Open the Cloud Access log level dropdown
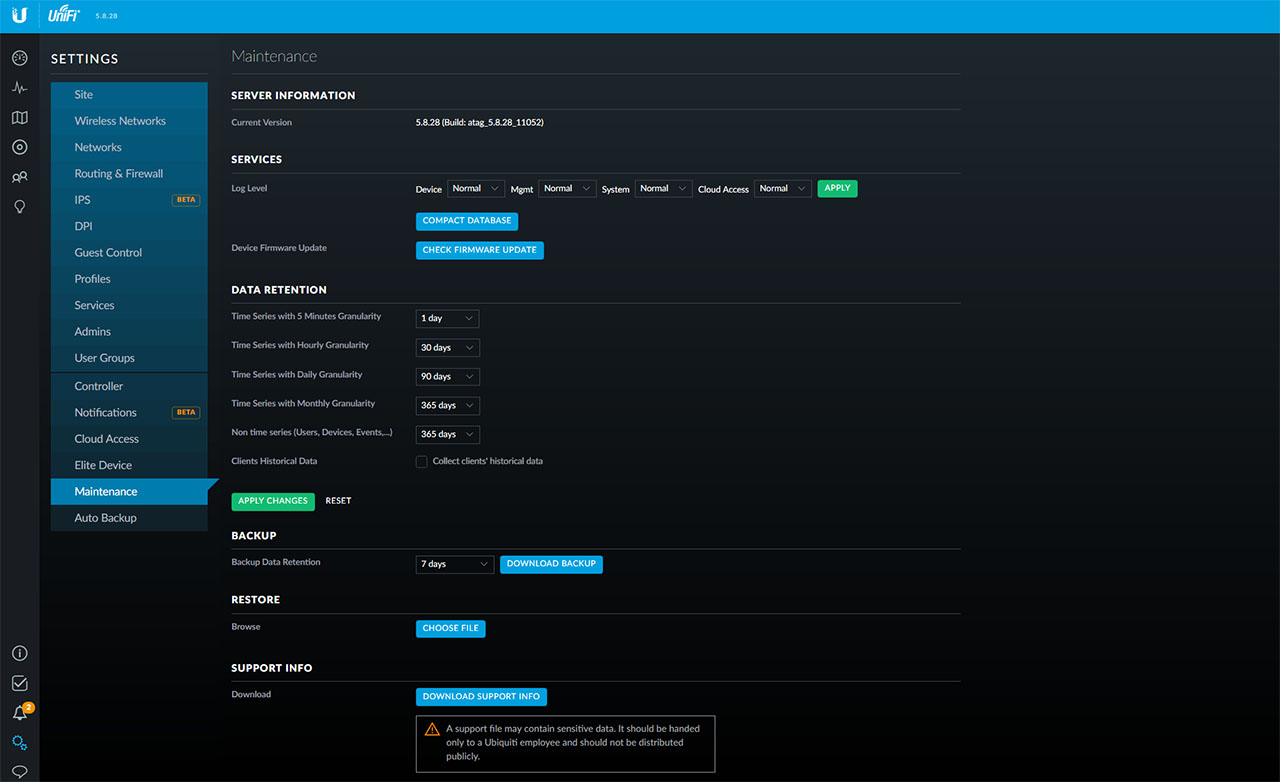1280x782 pixels. tap(782, 188)
